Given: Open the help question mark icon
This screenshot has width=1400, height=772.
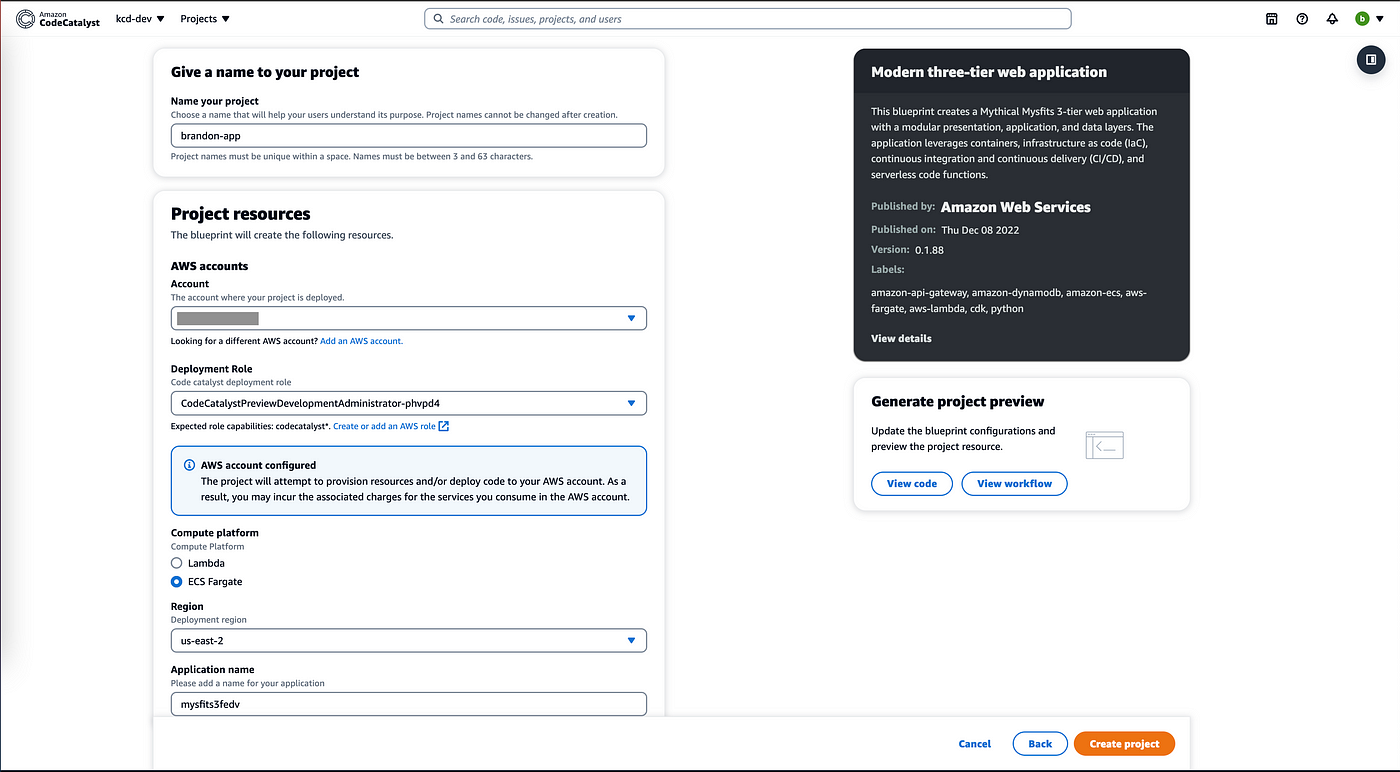Looking at the screenshot, I should tap(1302, 19).
